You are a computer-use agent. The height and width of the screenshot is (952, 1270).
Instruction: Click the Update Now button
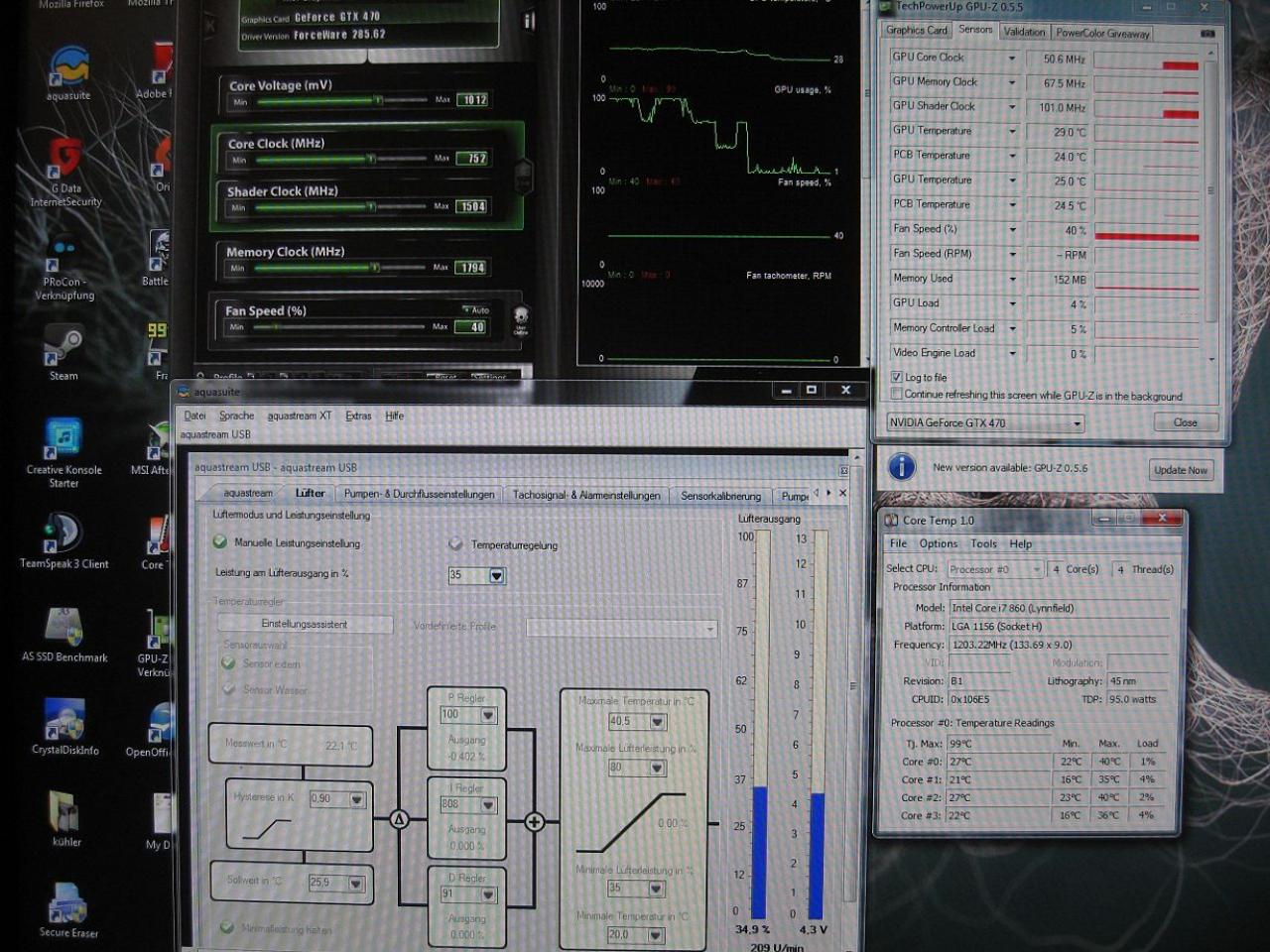(1180, 469)
